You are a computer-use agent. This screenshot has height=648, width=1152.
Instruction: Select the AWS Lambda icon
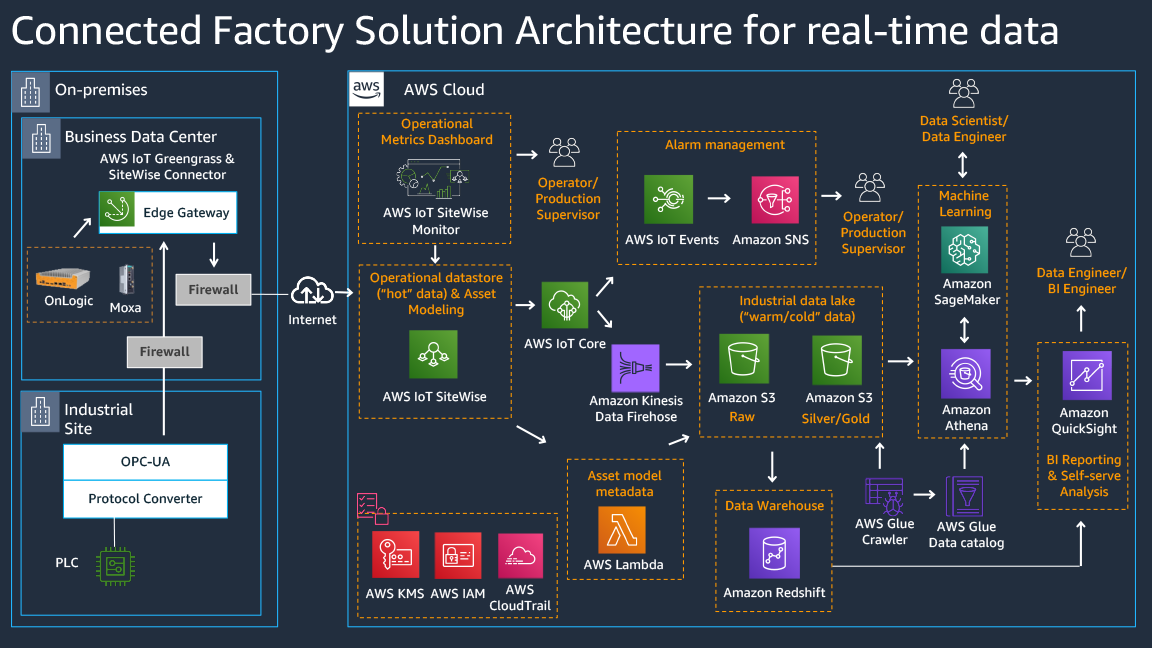point(624,529)
